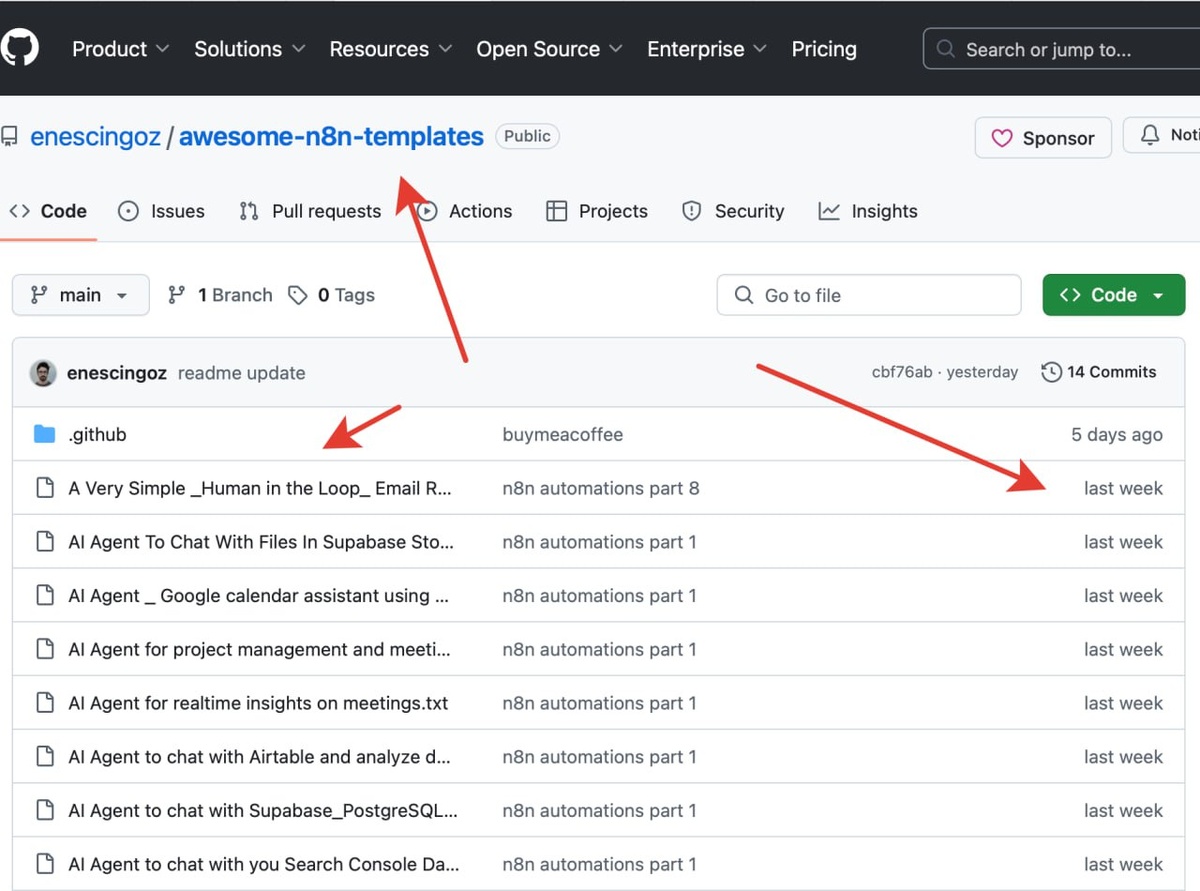Image resolution: width=1200 pixels, height=891 pixels.
Task: Expand the green Code dropdown button
Action: click(x=1113, y=295)
